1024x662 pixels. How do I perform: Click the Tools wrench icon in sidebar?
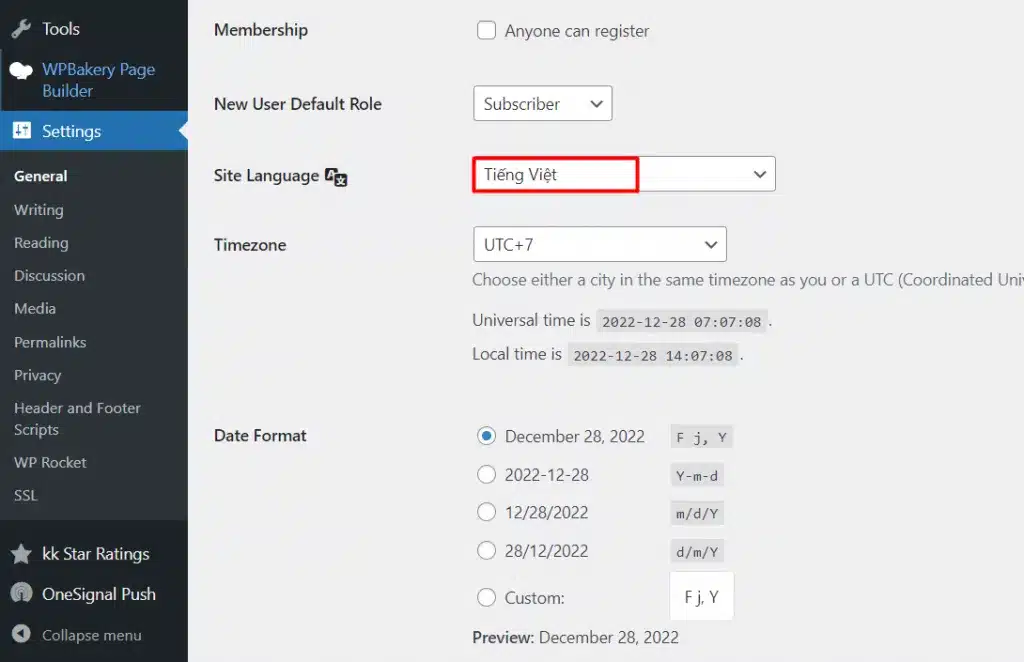tap(20, 28)
